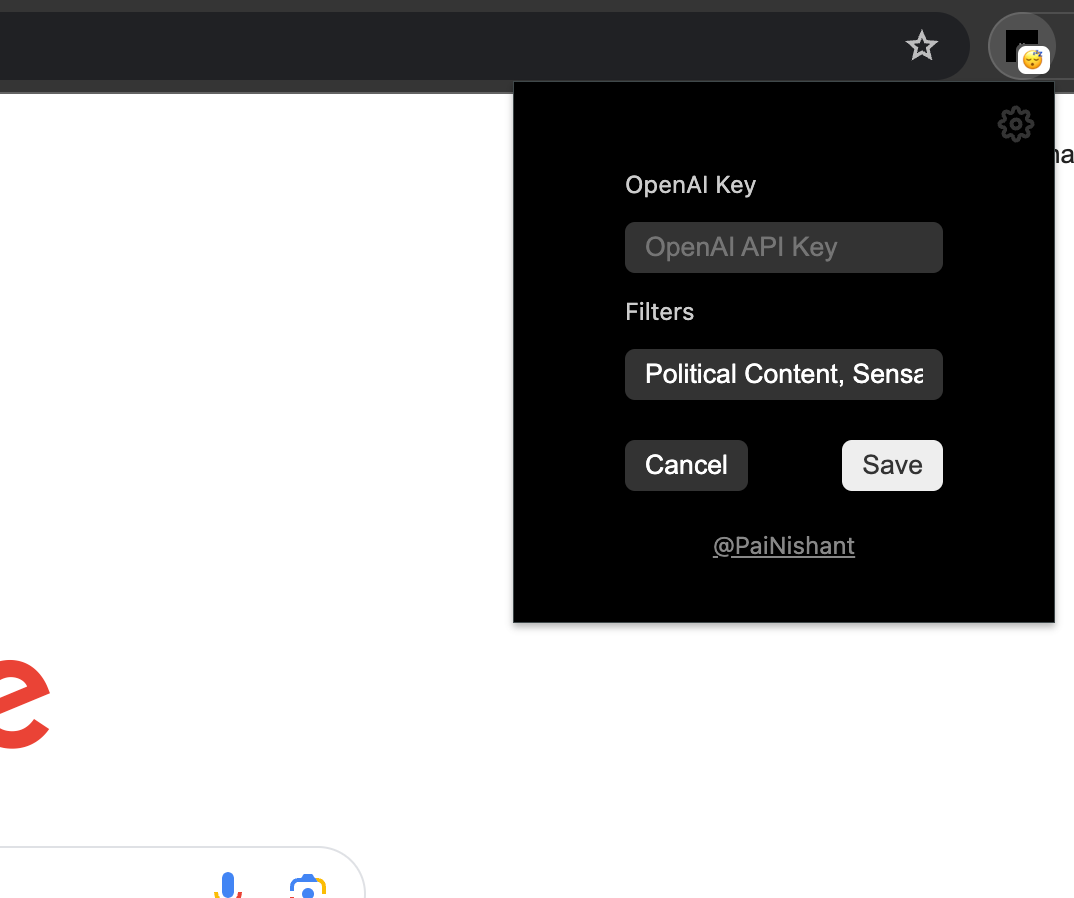Save the extension settings
Viewport: 1074px width, 898px height.
(892, 465)
